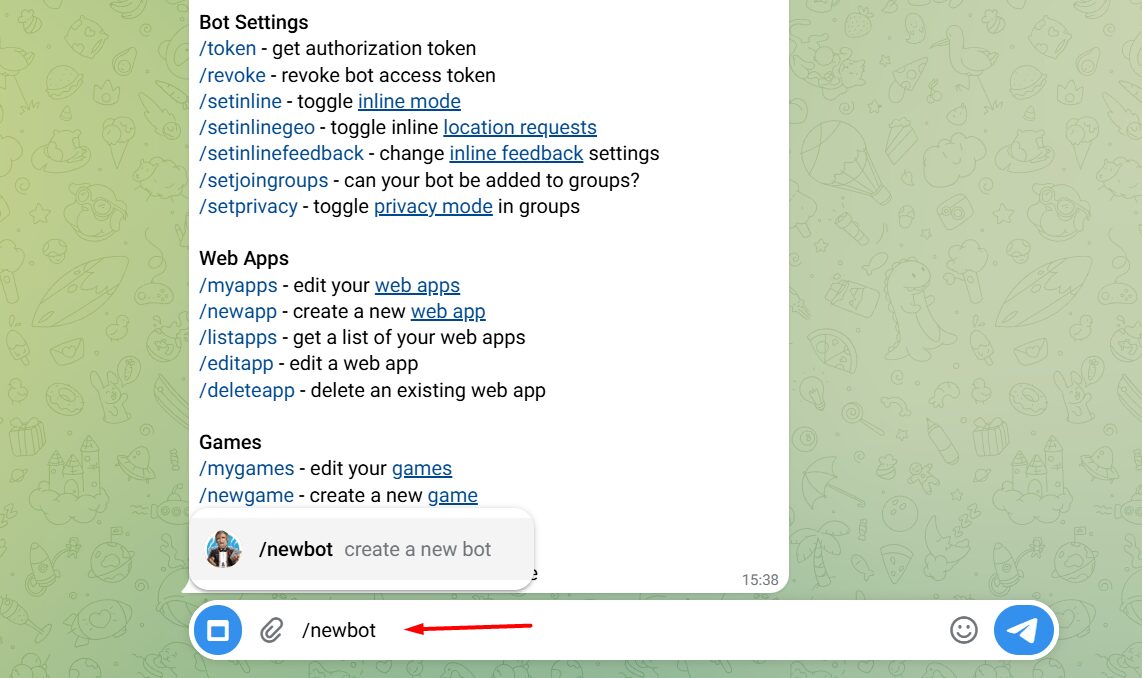The image size is (1142, 678).
Task: Click the Web Apps heading
Action: 244,259
